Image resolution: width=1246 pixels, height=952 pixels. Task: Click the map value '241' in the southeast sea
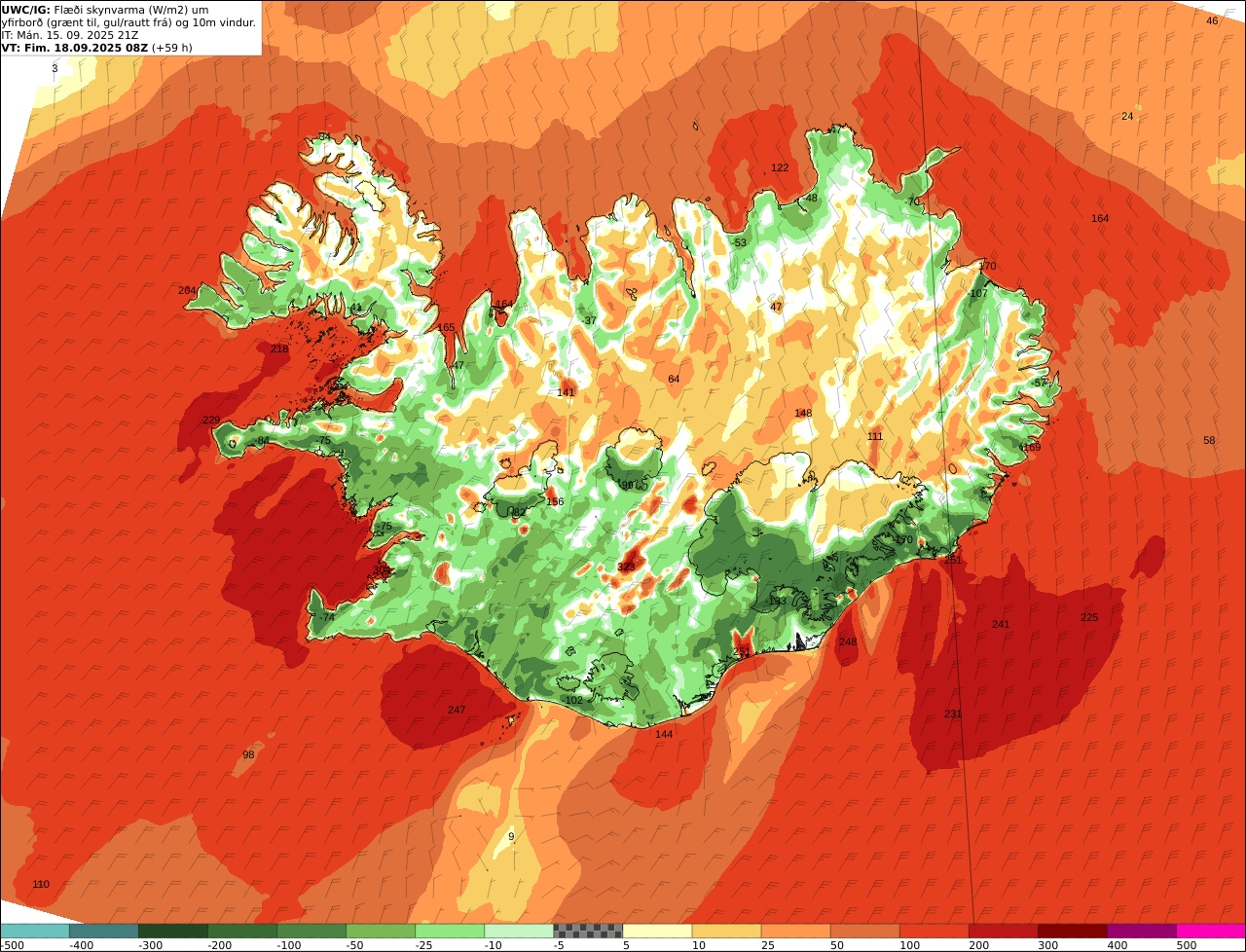[1001, 624]
